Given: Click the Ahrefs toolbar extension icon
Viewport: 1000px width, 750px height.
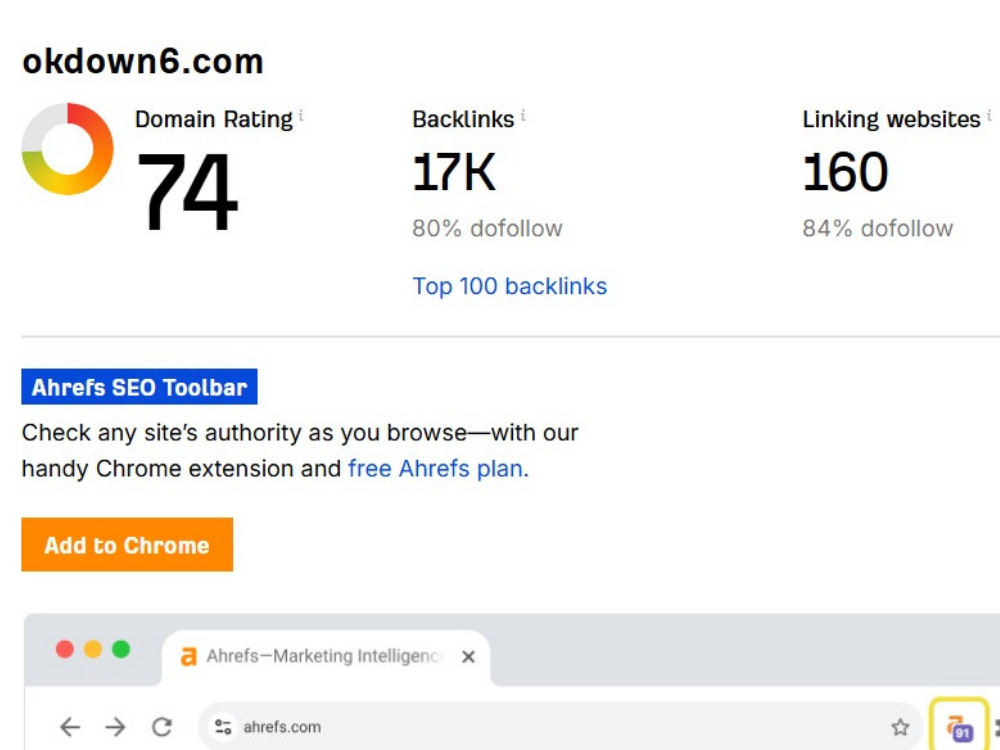Looking at the screenshot, I should tap(959, 728).
